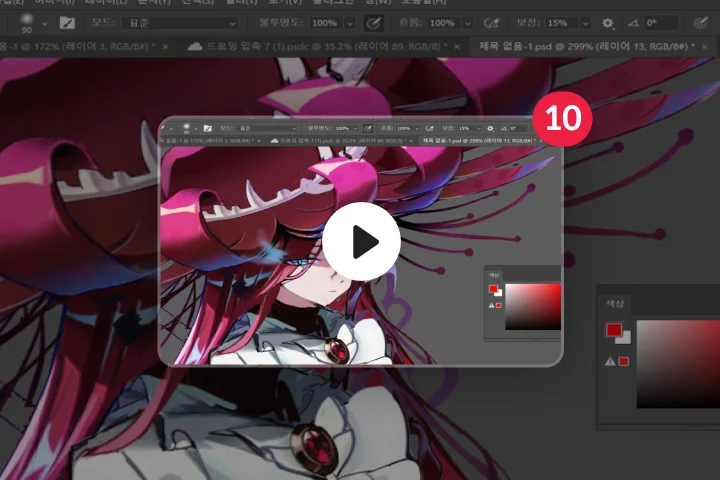This screenshot has width=720, height=480.
Task: Click the 흐름: label in options bar
Action: coord(411,23)
